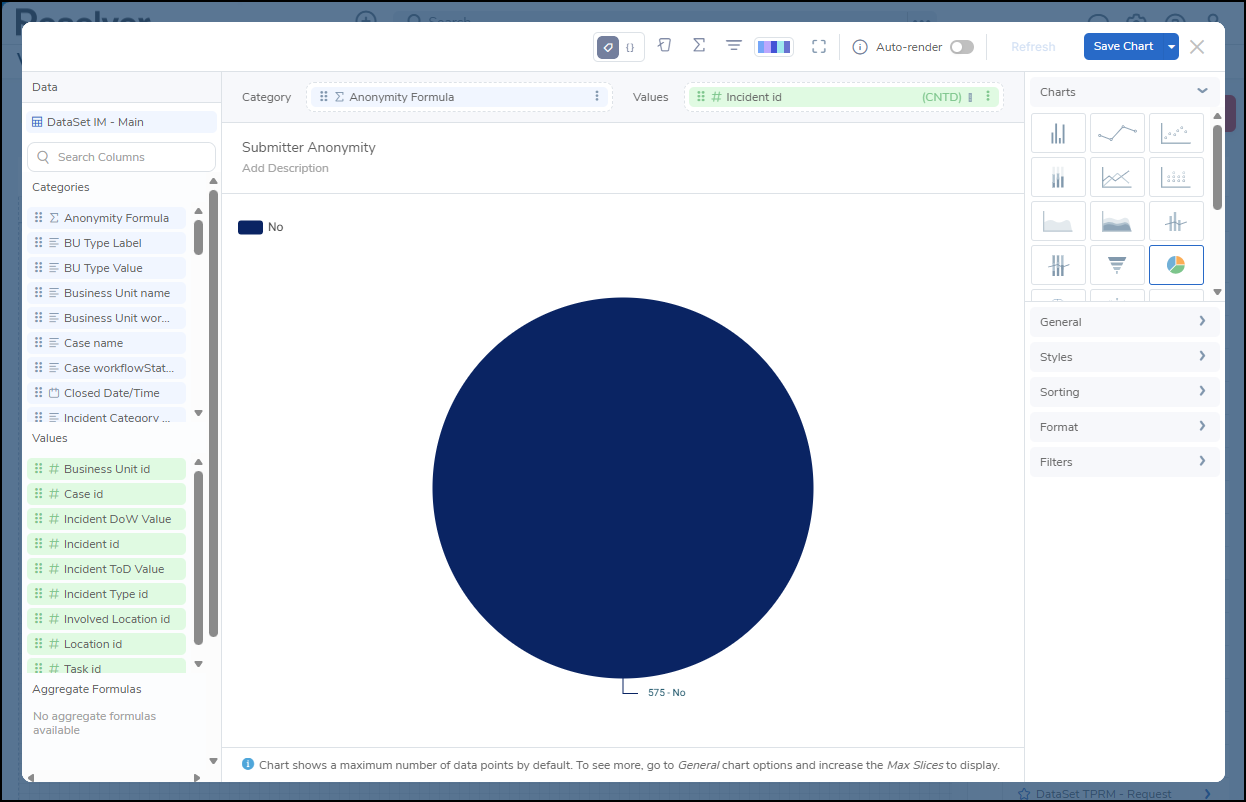Image resolution: width=1246 pixels, height=802 pixels.
Task: Select the area chart type
Action: pos(1058,221)
